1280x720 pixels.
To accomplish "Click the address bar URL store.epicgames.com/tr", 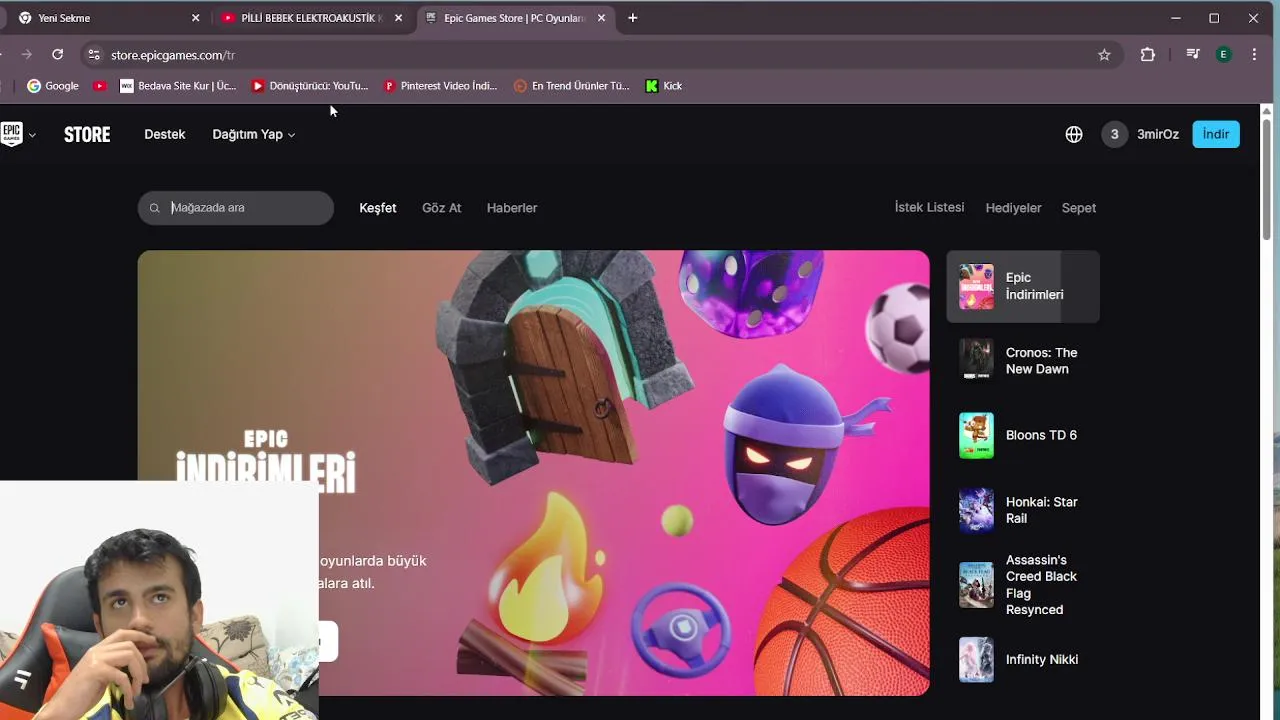I will pyautogui.click(x=173, y=55).
